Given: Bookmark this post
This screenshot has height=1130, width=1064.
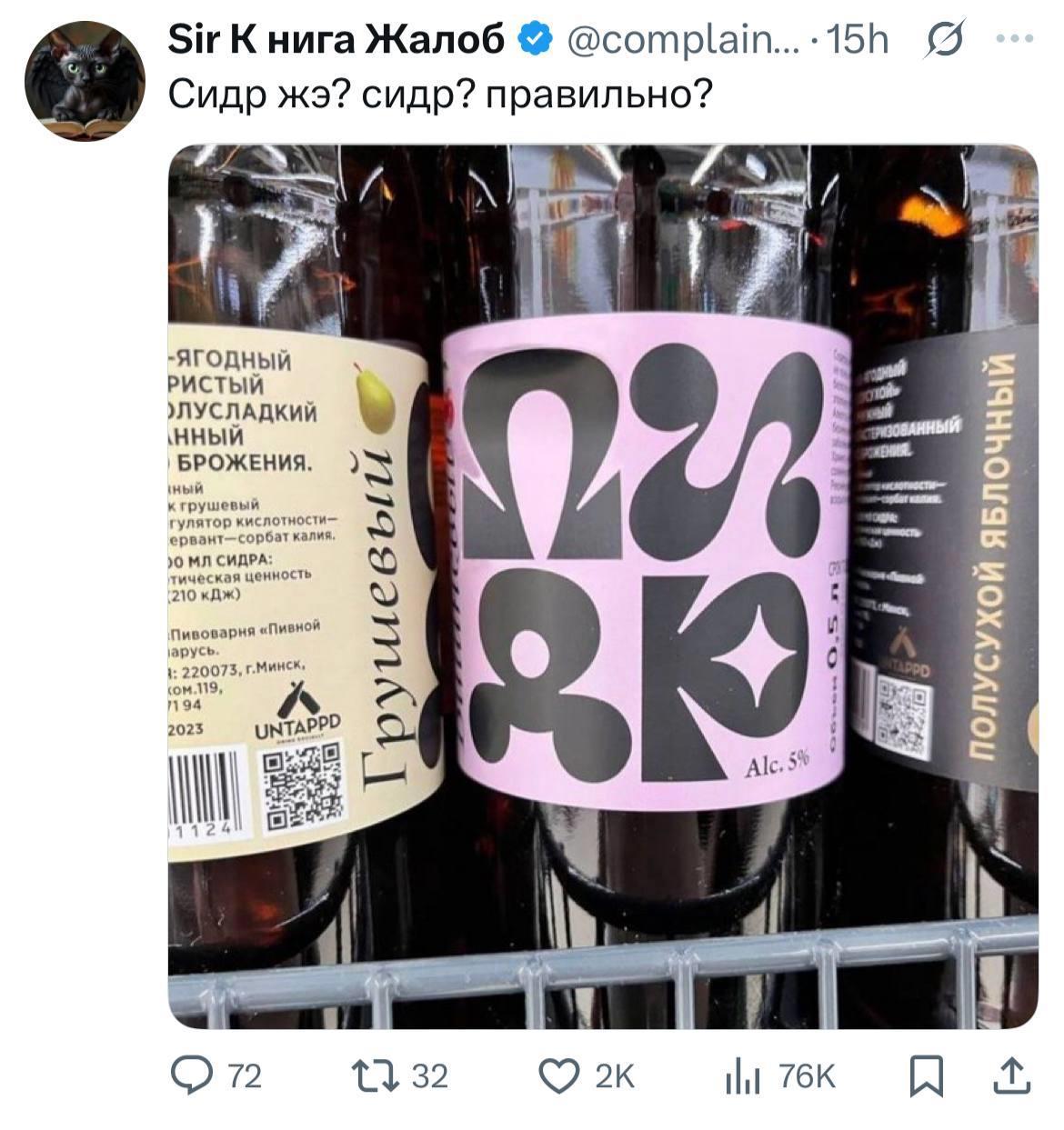Looking at the screenshot, I should click(x=927, y=1077).
